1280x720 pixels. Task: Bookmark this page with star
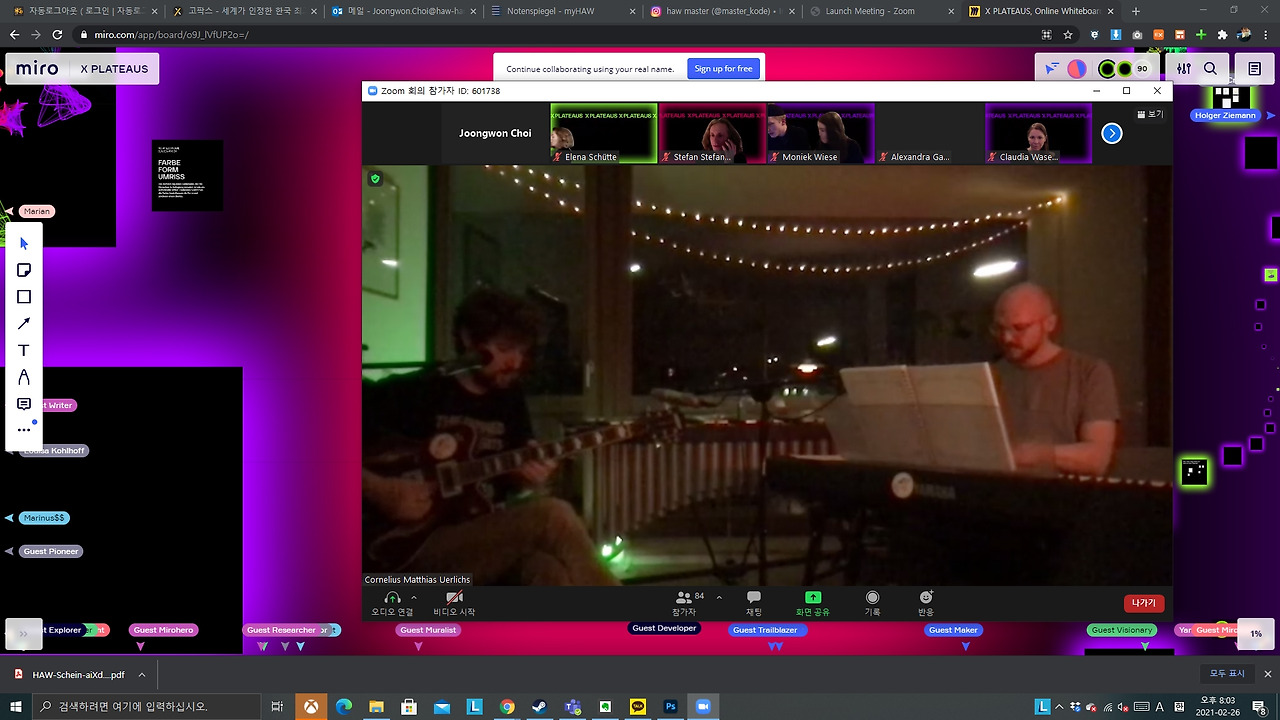click(x=1068, y=34)
